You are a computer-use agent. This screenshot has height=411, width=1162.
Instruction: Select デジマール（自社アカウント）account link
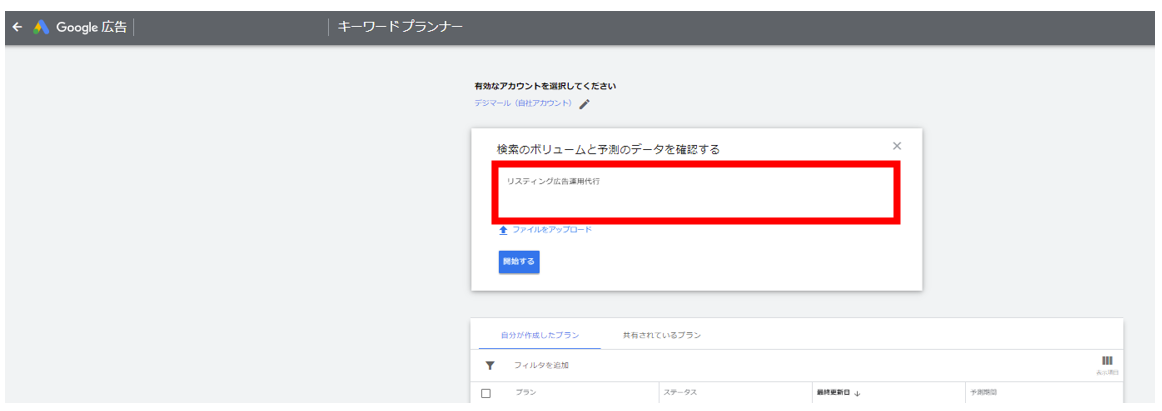525,104
